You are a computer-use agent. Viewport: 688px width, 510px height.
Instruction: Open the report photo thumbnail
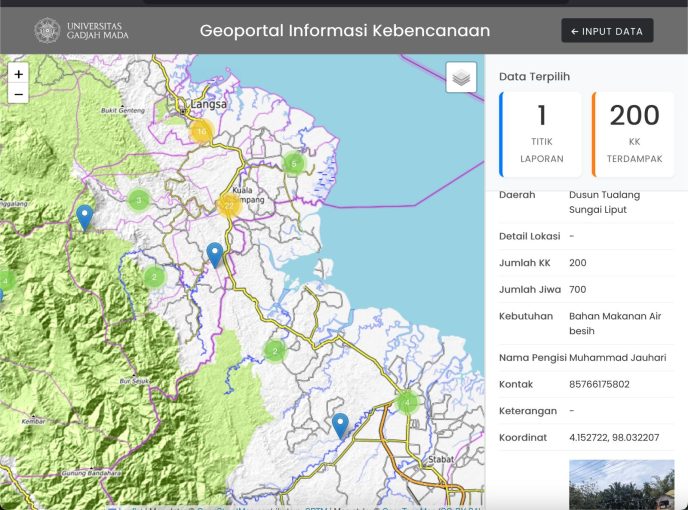[x=622, y=484]
